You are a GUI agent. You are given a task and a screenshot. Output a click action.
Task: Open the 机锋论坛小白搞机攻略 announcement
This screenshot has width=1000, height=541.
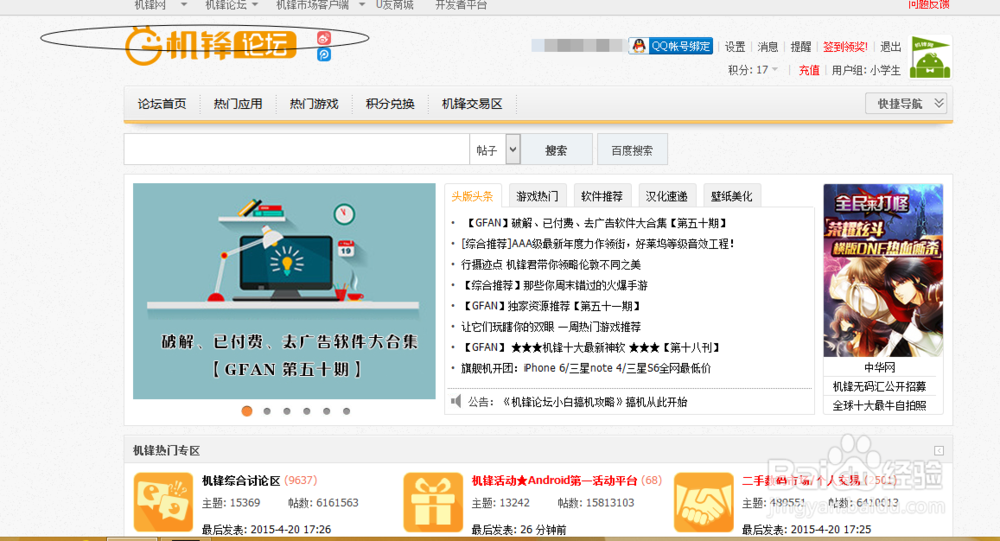[594, 402]
